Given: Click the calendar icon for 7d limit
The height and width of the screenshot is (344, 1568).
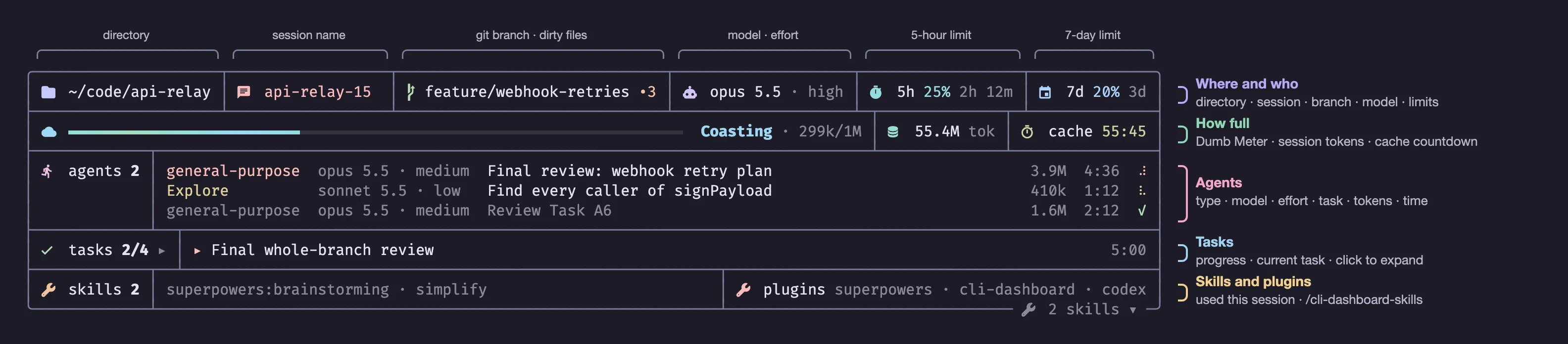Looking at the screenshot, I should pos(1044,92).
